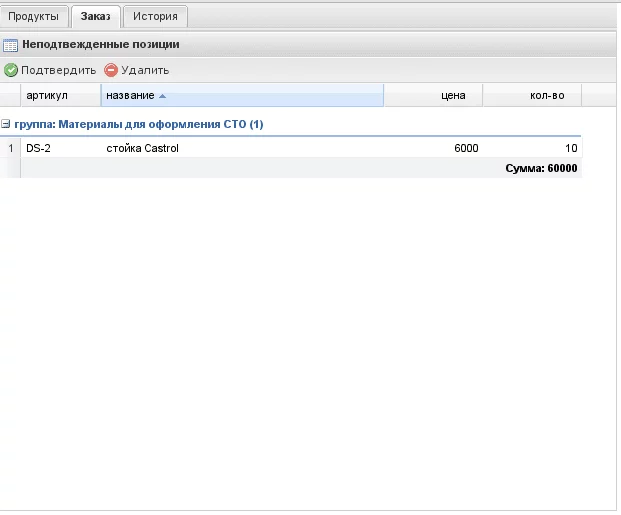Select the Заказ tab
Screen dimensions: 621x515
click(x=96, y=17)
